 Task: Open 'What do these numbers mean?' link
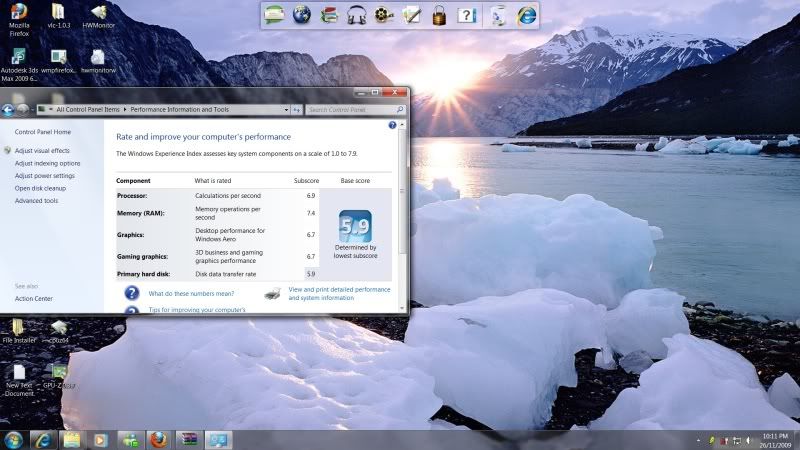191,294
